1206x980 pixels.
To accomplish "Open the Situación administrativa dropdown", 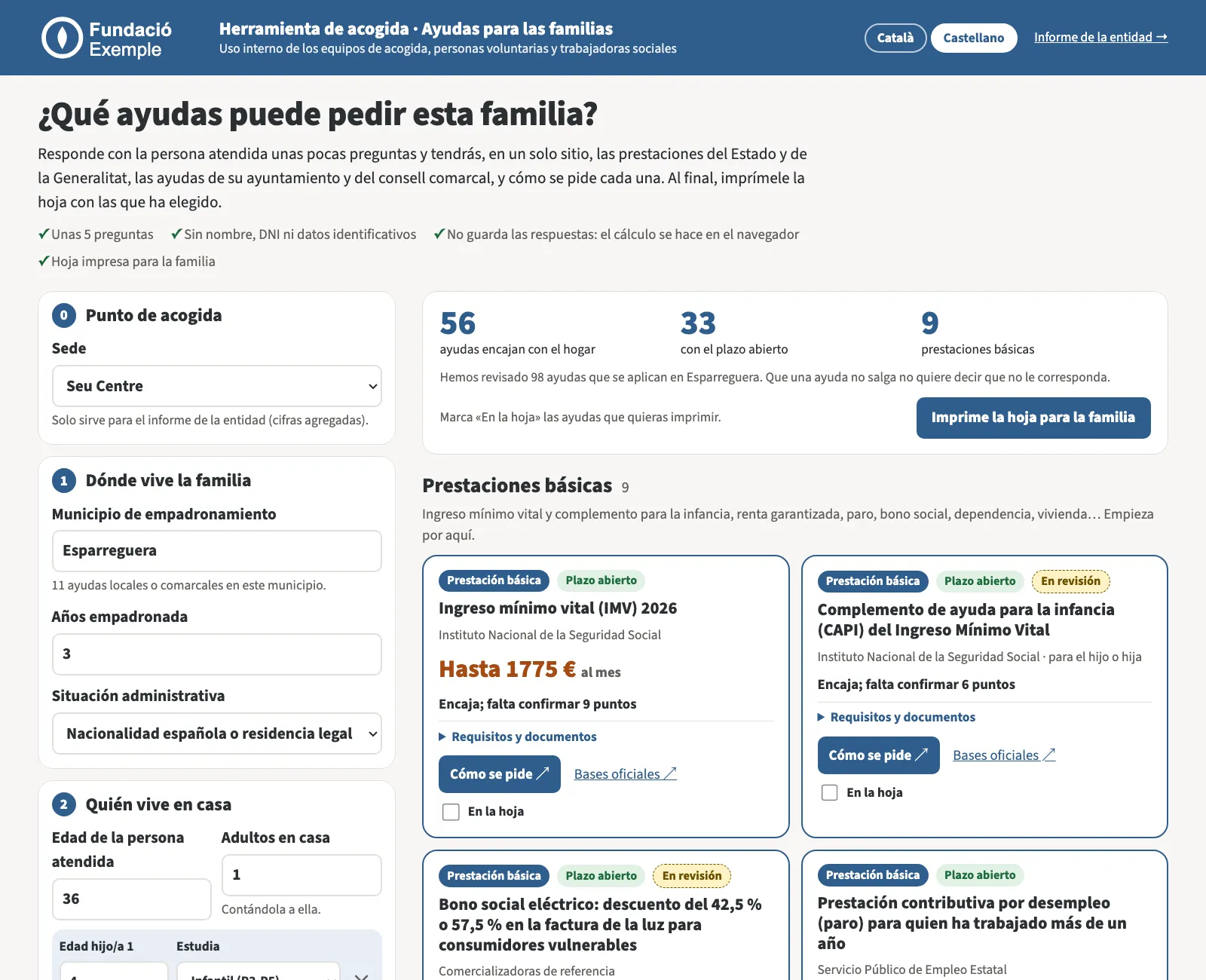I will point(216,733).
